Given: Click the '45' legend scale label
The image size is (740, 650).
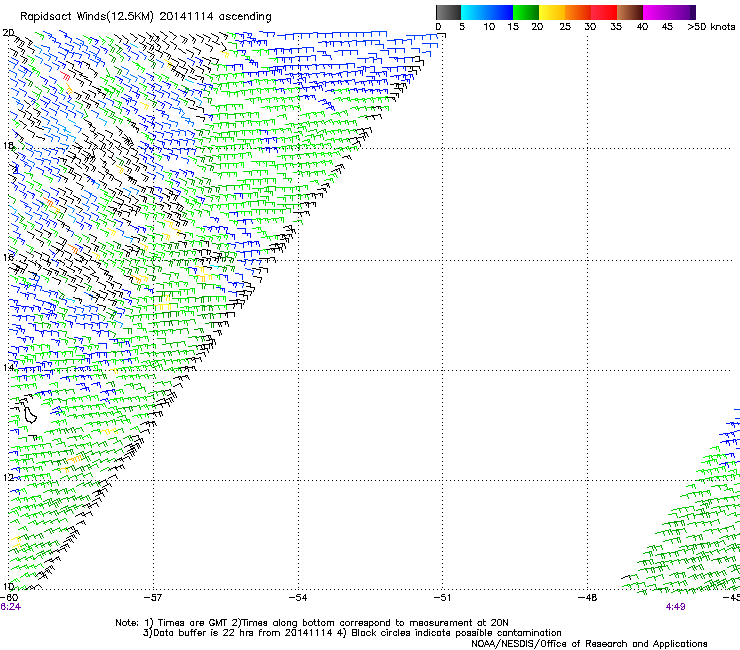Looking at the screenshot, I should tap(667, 26).
